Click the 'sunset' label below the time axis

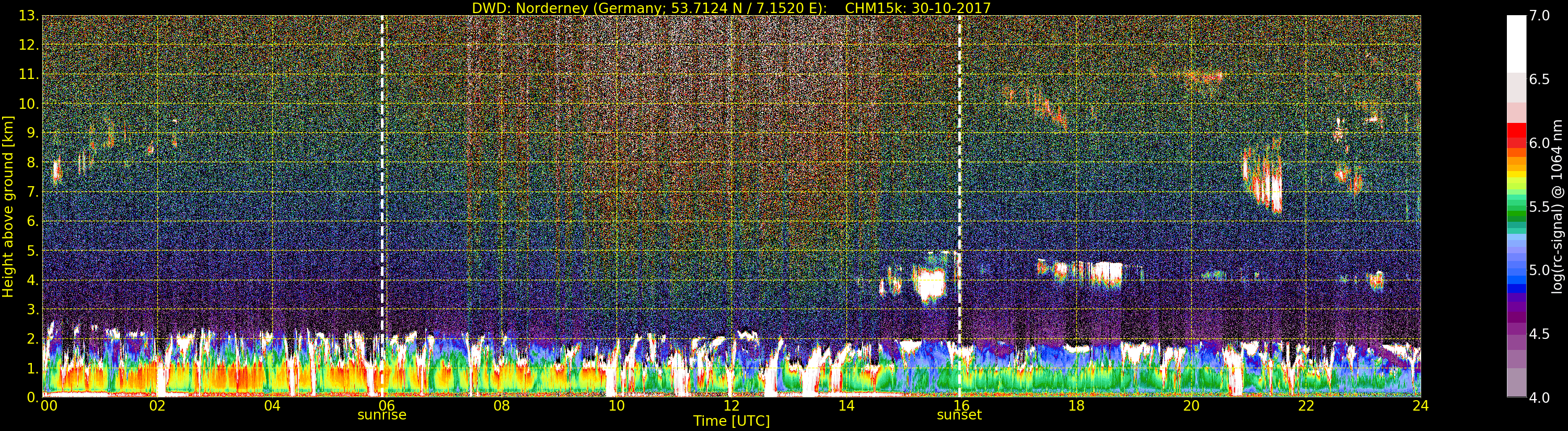point(959,415)
